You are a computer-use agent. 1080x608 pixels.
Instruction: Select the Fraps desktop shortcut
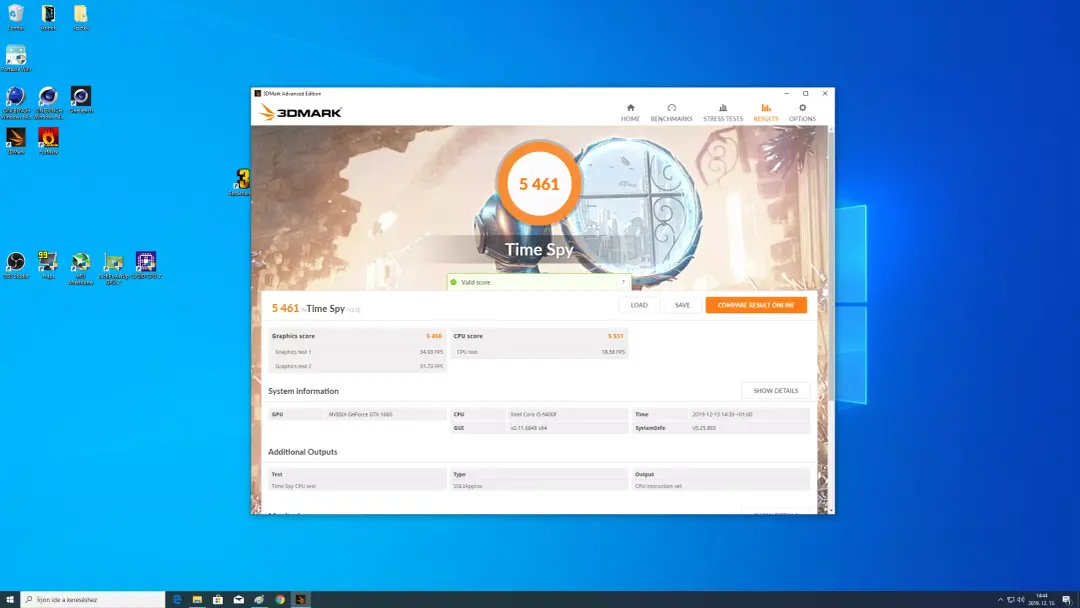(x=48, y=266)
